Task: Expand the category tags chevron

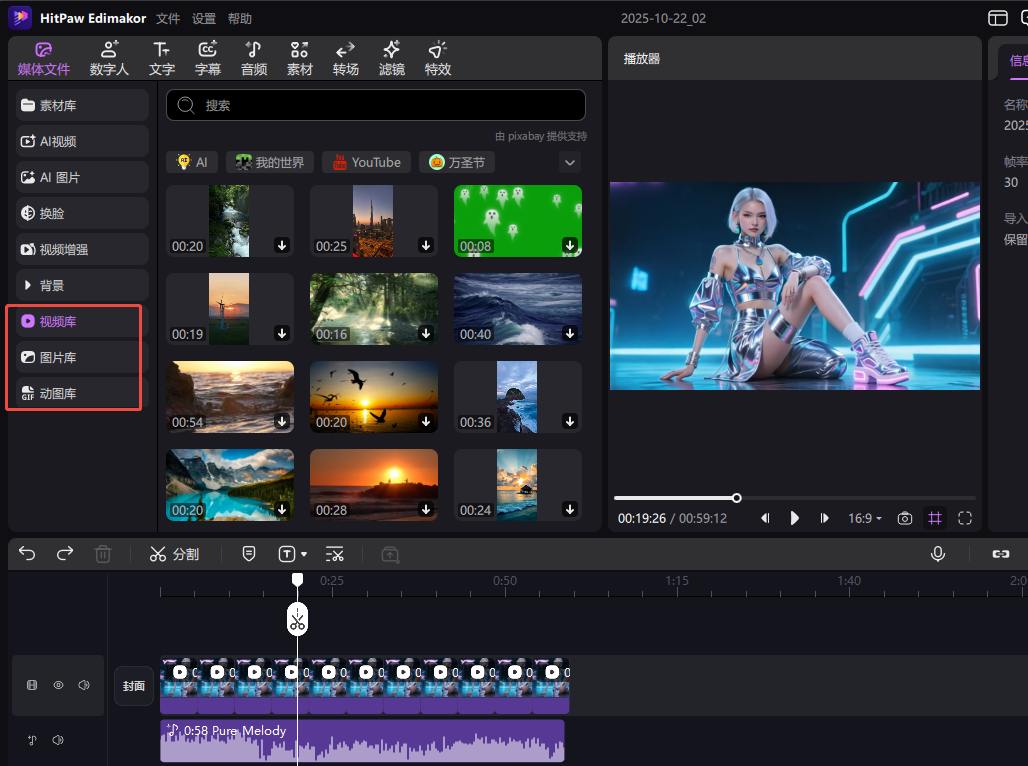Action: click(570, 162)
